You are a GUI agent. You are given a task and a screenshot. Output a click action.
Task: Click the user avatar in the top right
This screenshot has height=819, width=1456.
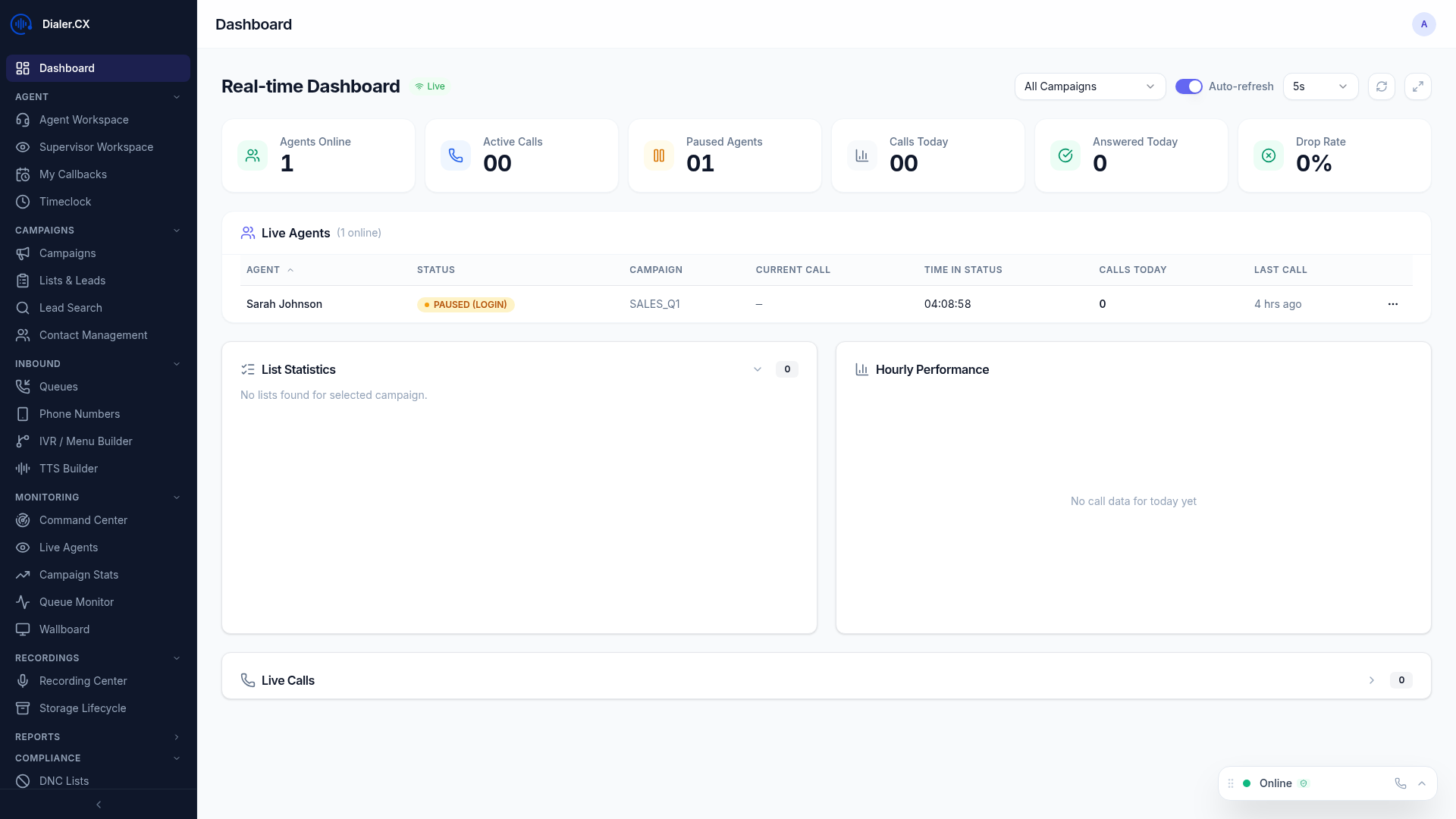pyautogui.click(x=1423, y=24)
